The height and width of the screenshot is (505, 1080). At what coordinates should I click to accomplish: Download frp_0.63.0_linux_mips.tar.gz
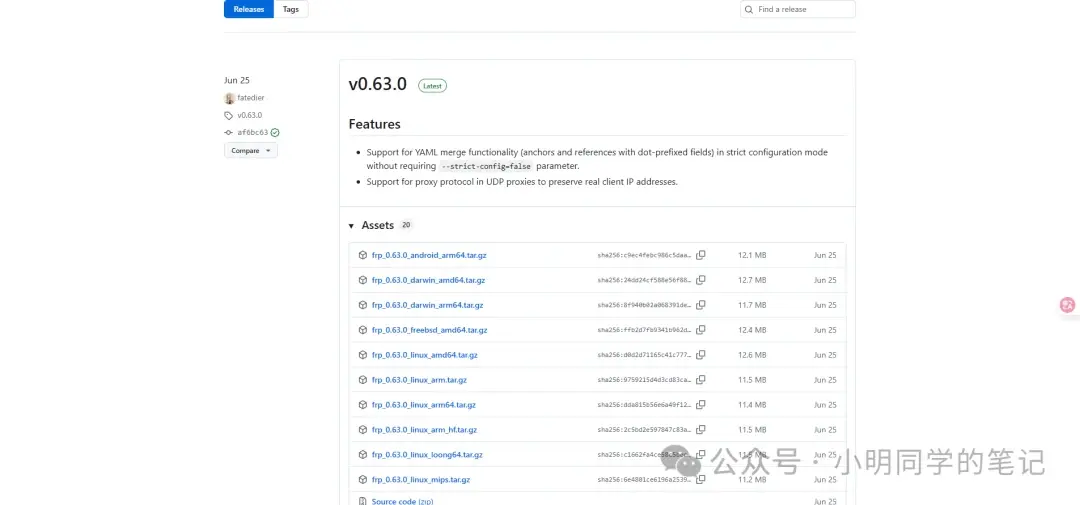(421, 480)
